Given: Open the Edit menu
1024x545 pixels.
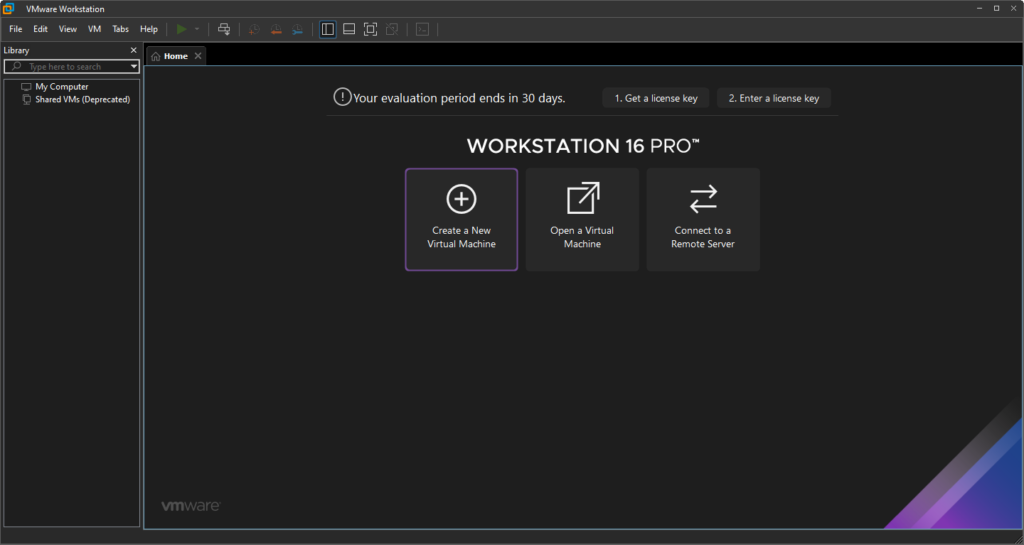Looking at the screenshot, I should pyautogui.click(x=40, y=29).
